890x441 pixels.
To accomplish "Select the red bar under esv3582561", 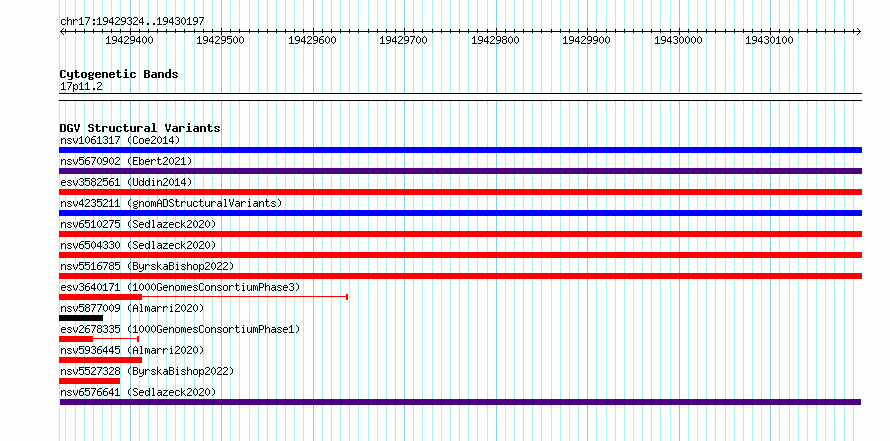I will (460, 192).
